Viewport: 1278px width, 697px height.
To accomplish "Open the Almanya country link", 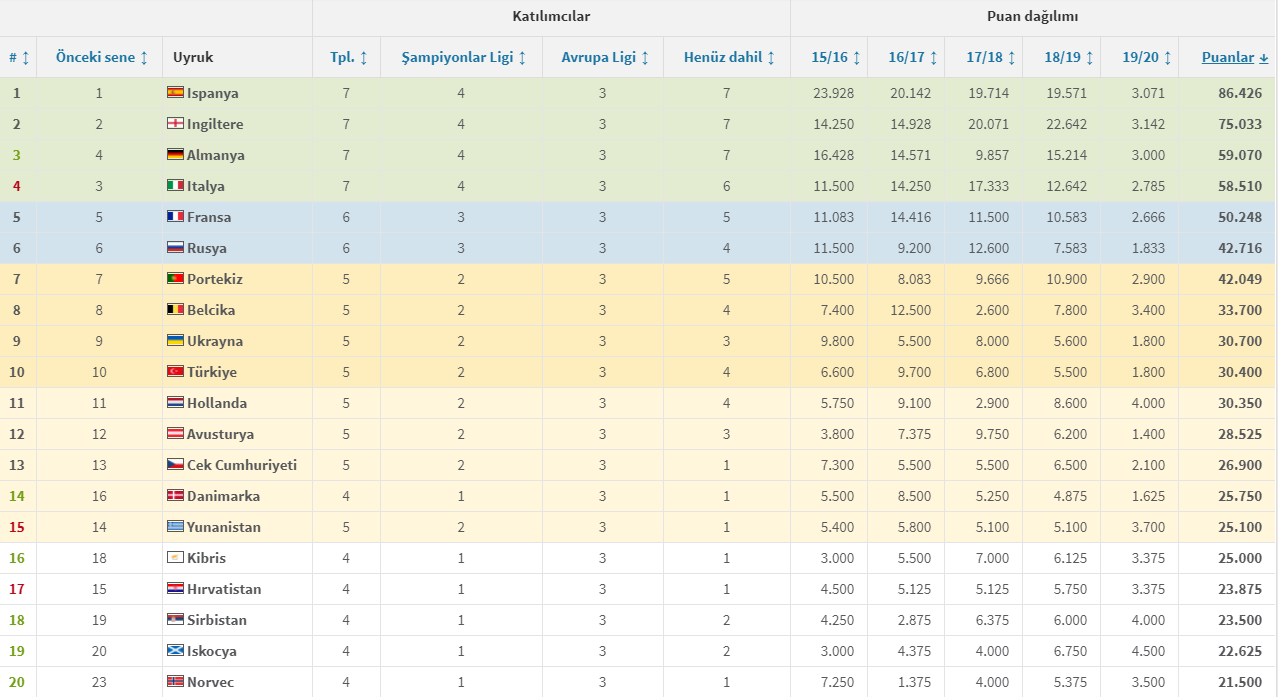I will coord(216,155).
